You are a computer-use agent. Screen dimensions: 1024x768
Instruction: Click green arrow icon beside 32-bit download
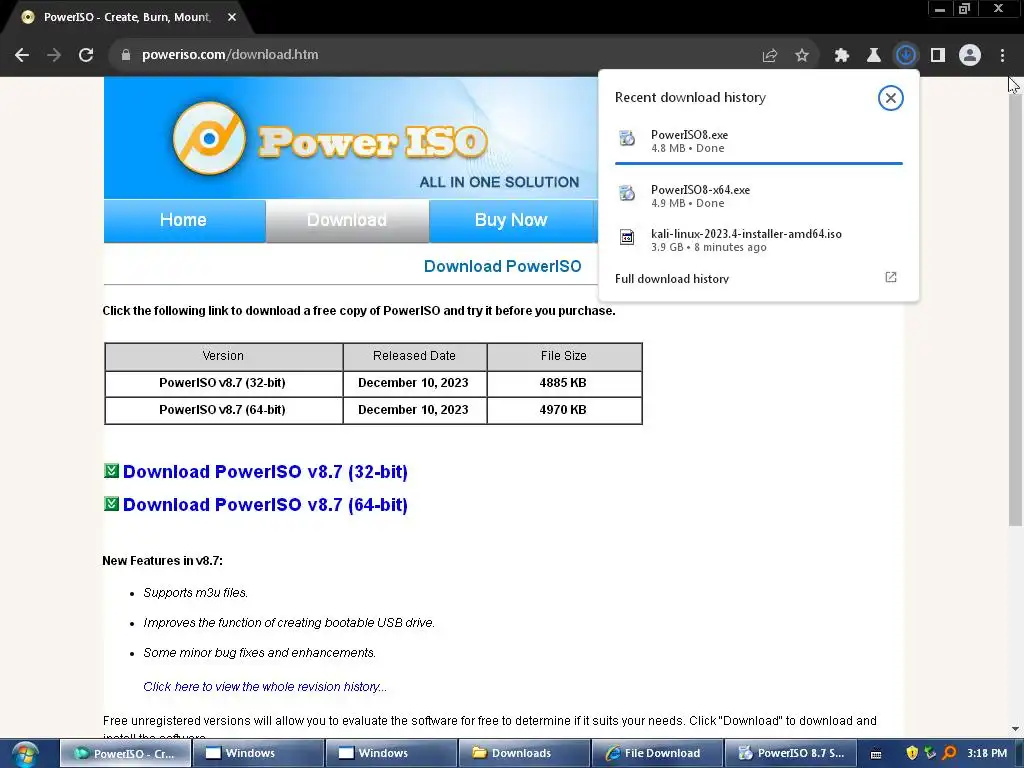point(112,470)
